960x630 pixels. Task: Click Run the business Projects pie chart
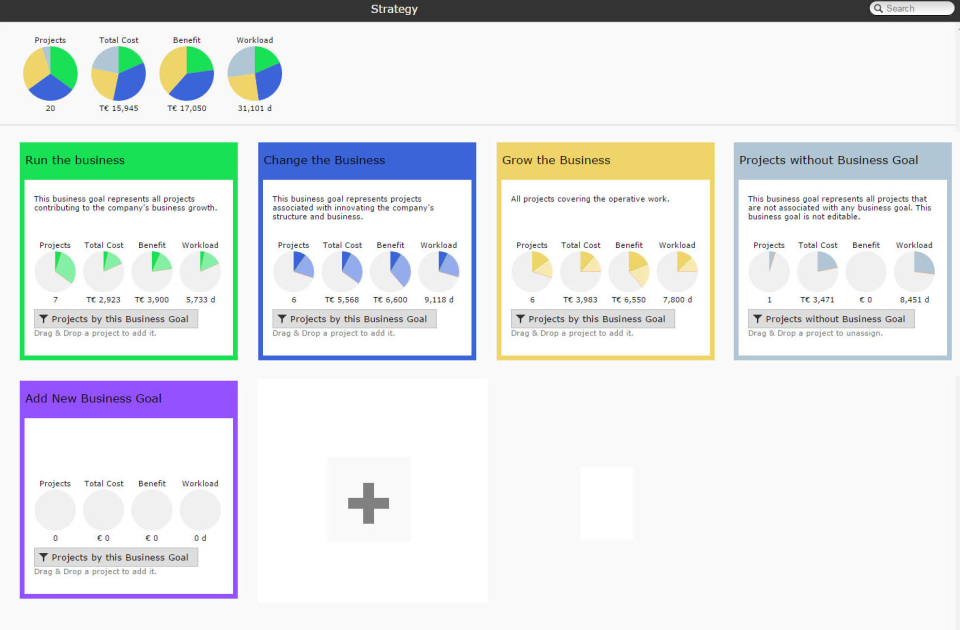(x=55, y=272)
